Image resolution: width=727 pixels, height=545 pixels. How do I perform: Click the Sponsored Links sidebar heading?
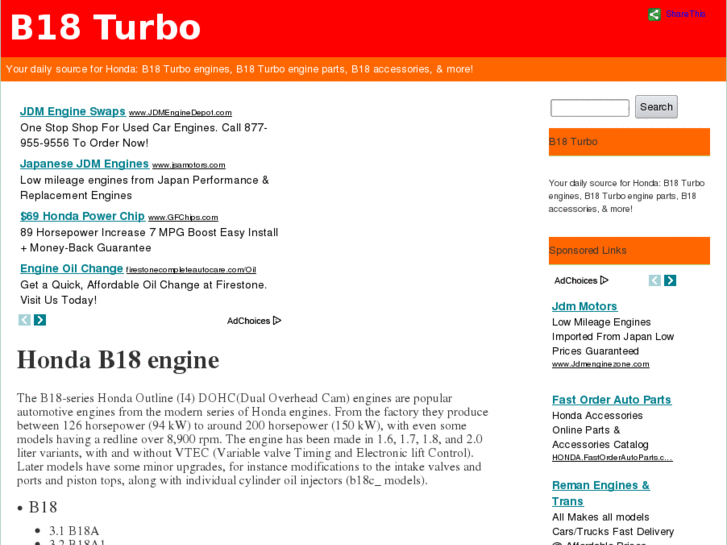pos(629,250)
